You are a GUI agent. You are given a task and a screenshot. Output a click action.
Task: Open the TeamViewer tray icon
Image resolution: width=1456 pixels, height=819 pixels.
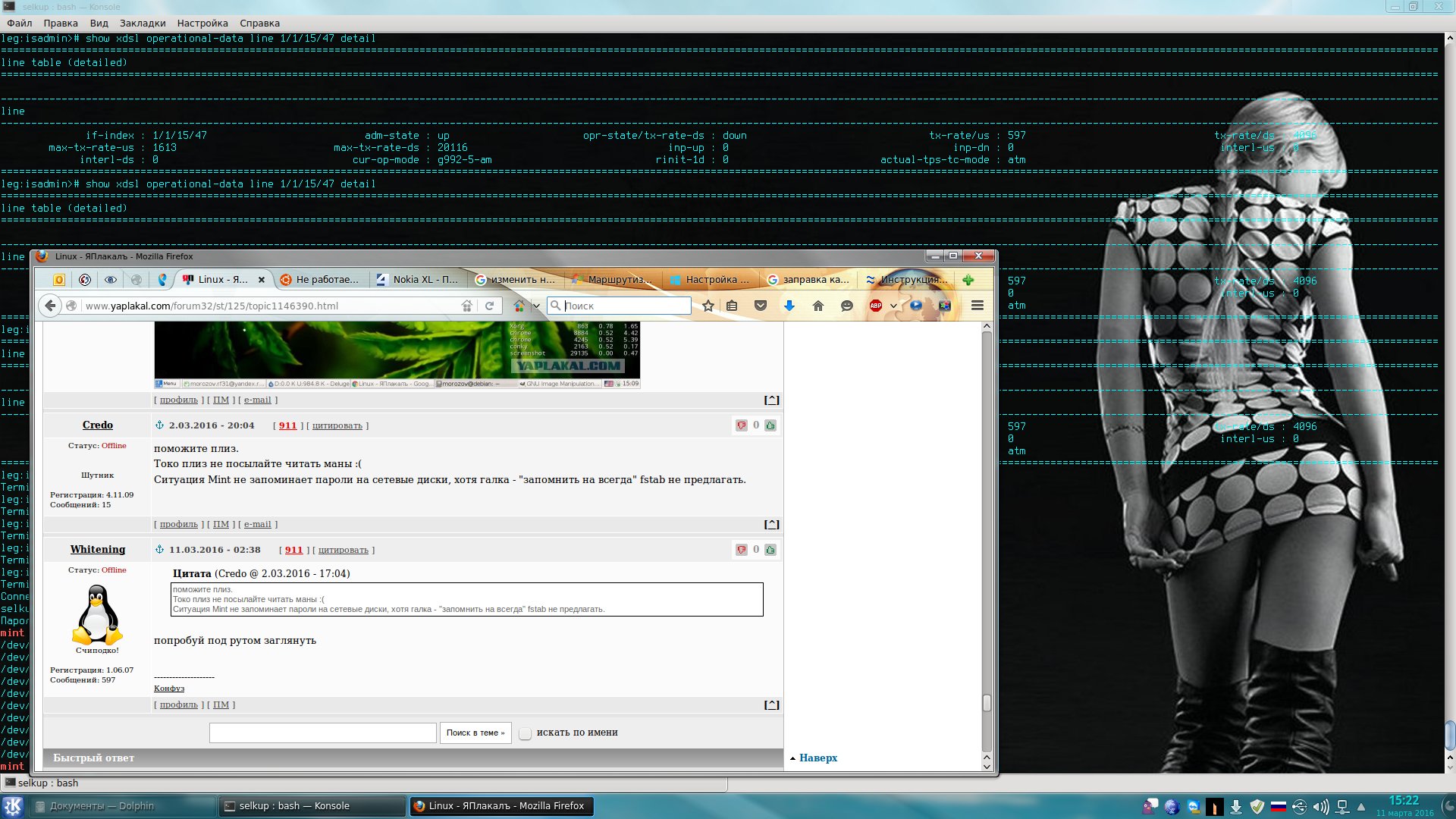click(1194, 807)
